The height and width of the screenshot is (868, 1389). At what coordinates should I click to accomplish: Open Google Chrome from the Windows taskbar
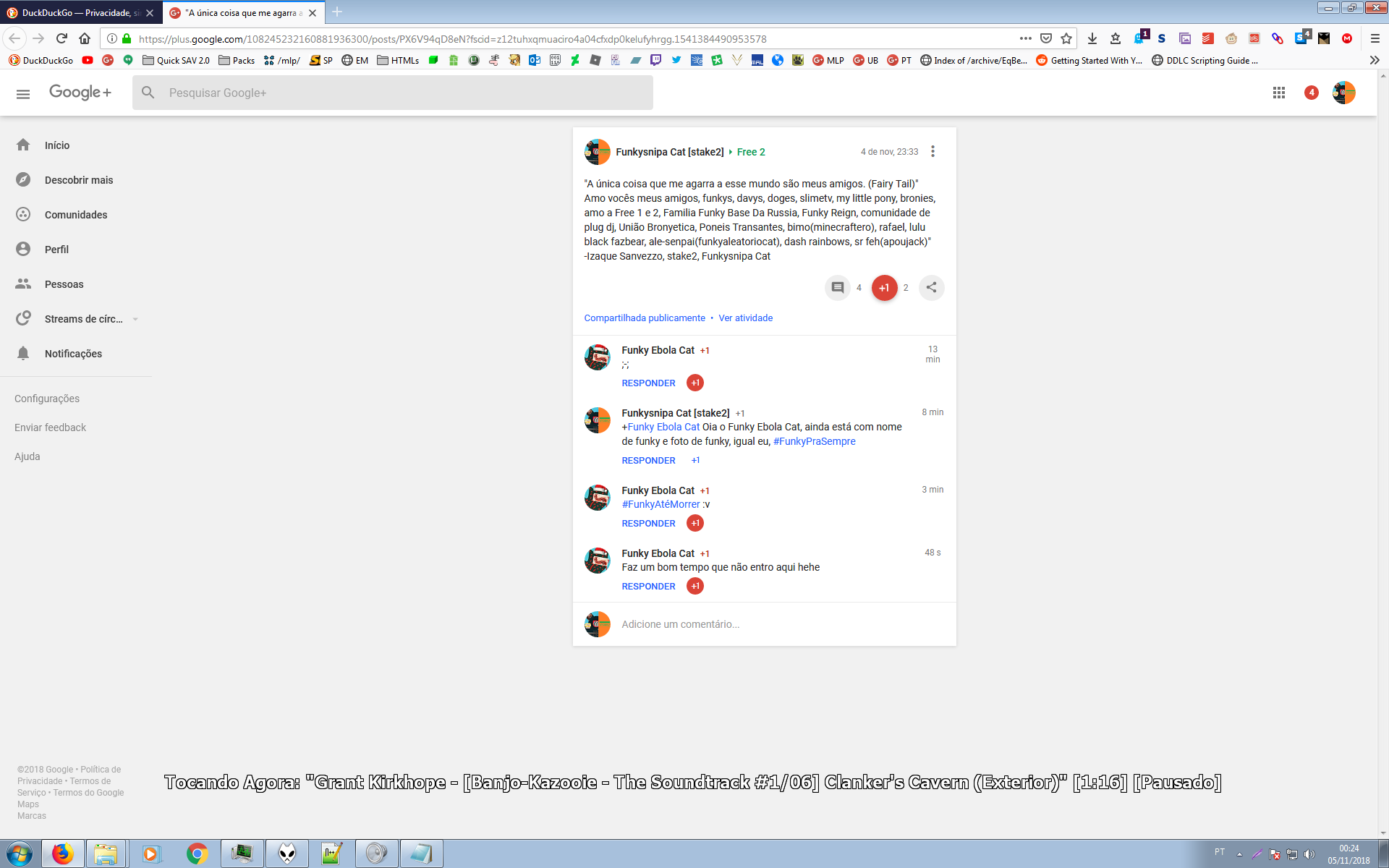pyautogui.click(x=197, y=854)
